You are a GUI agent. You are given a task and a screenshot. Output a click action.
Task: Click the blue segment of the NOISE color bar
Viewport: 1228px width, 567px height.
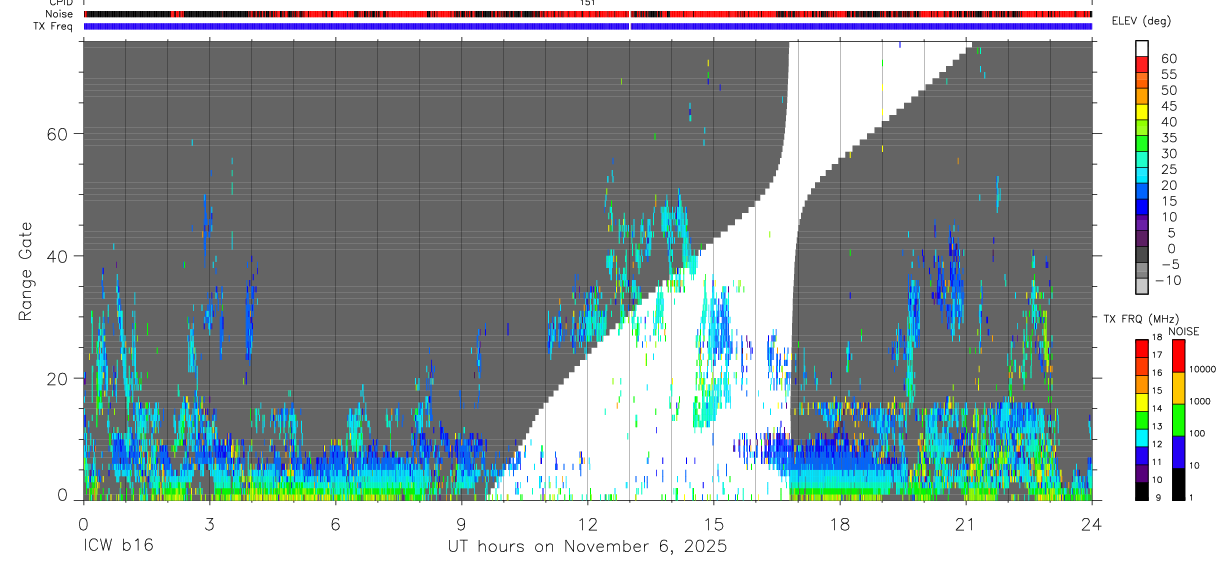click(1178, 452)
